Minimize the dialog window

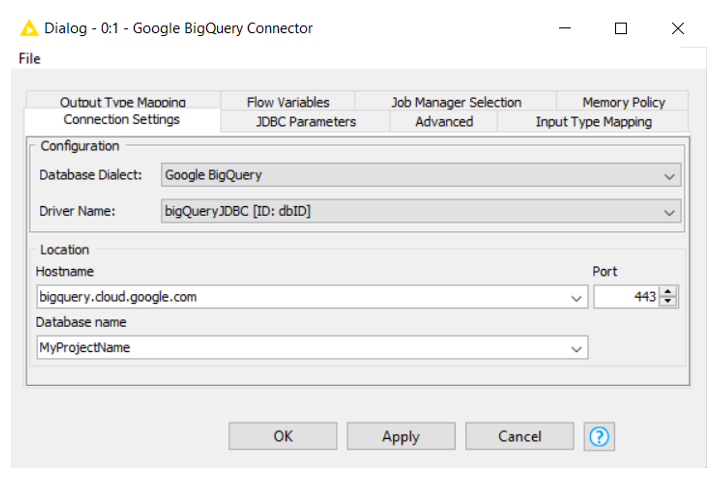coord(565,28)
